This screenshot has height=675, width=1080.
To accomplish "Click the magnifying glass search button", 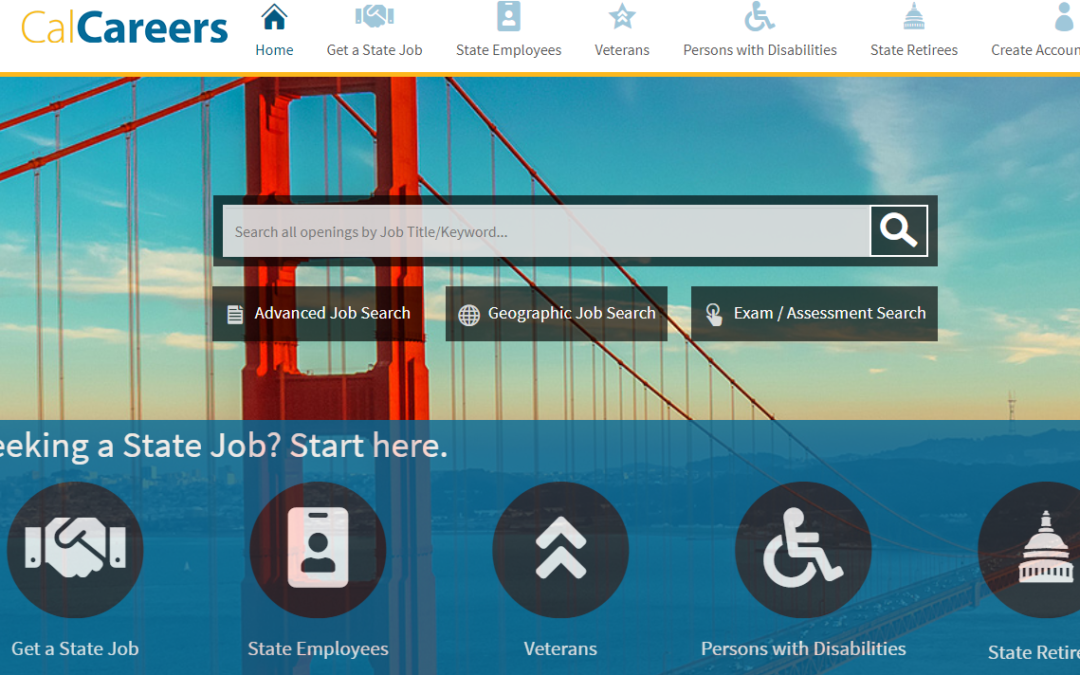I will point(899,231).
